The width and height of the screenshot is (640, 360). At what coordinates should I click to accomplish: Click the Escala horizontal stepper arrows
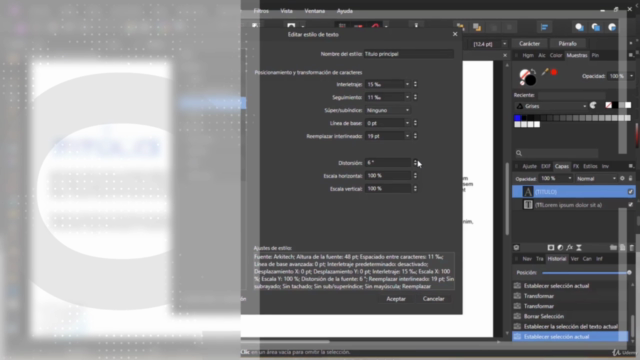tap(415, 176)
